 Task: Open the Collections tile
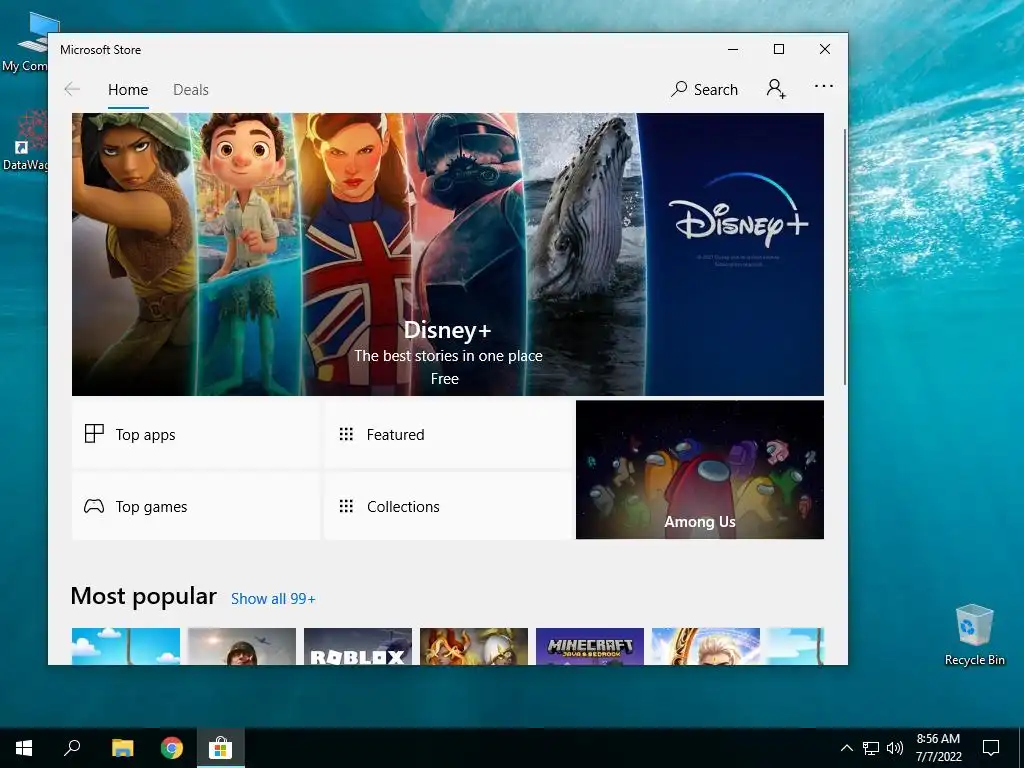[447, 506]
